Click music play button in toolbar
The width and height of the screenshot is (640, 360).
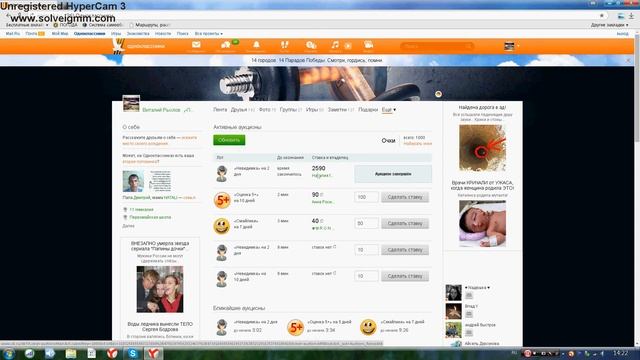pyautogui.click(x=348, y=46)
